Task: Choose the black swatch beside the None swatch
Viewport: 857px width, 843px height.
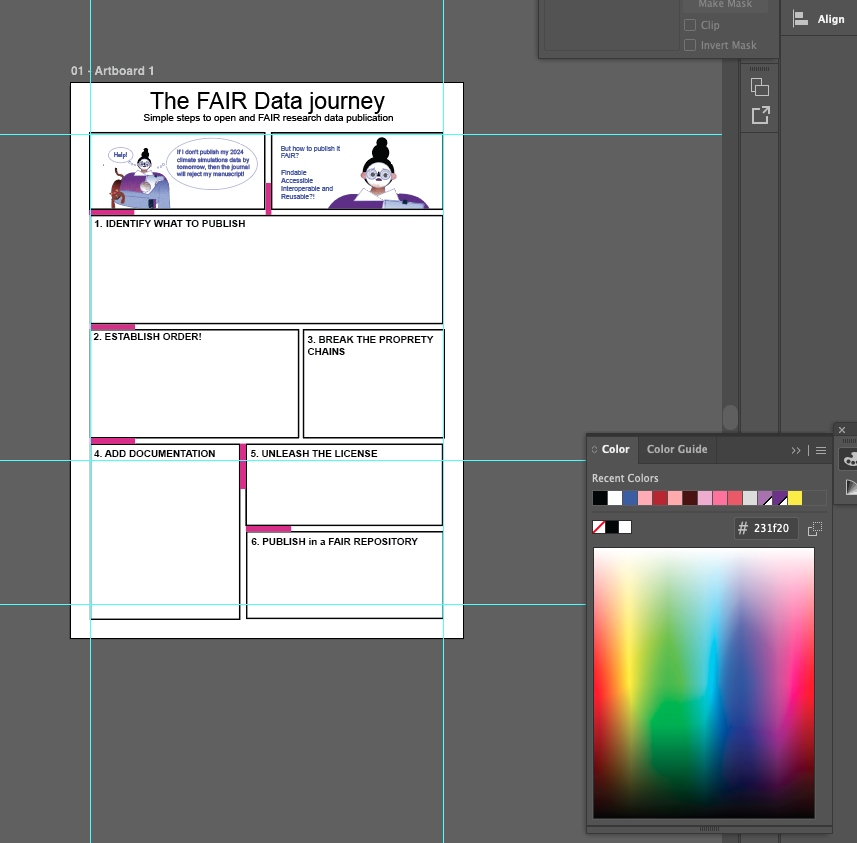Action: click(612, 527)
